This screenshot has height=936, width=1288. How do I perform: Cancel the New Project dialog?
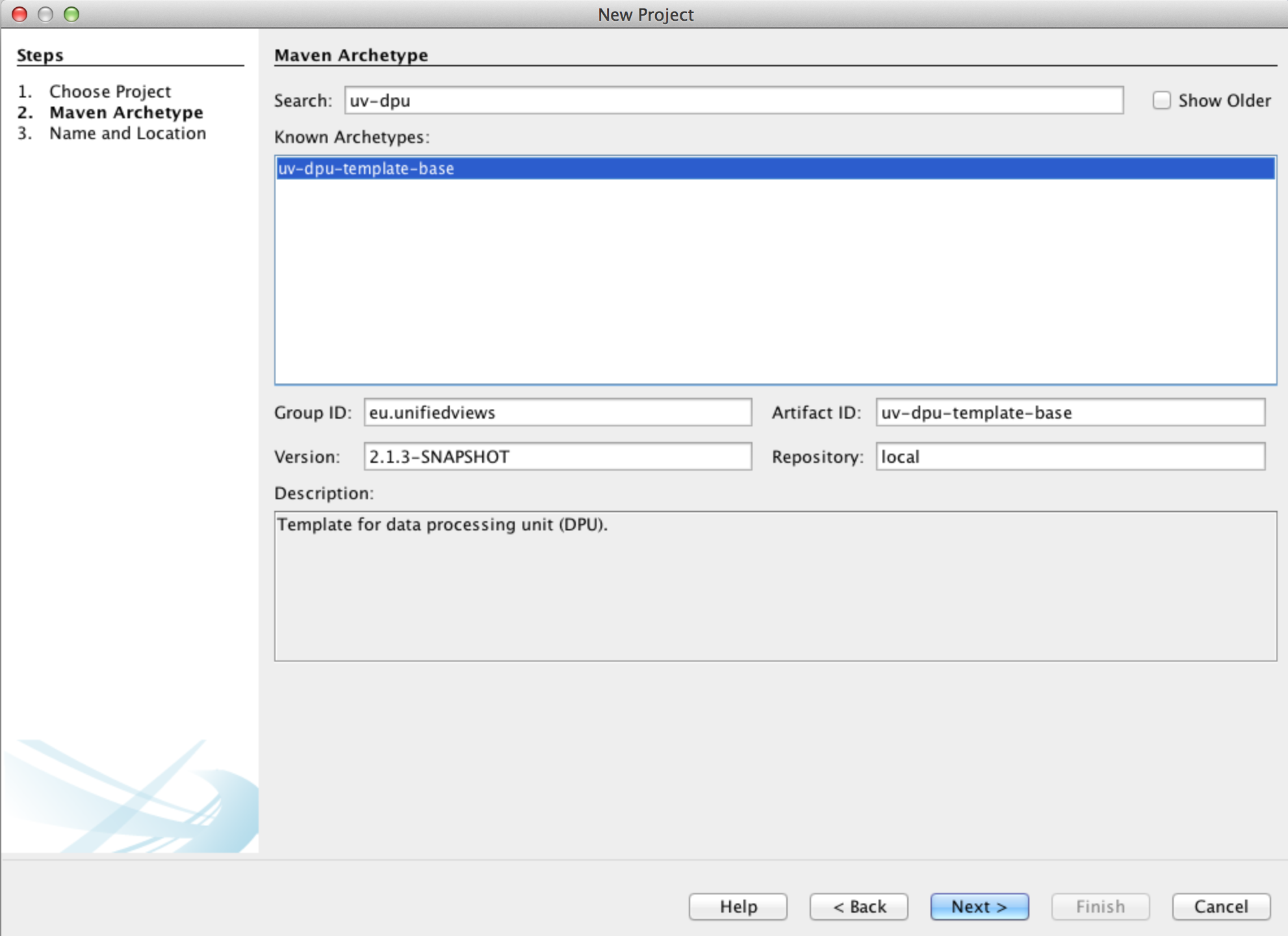click(x=1220, y=907)
